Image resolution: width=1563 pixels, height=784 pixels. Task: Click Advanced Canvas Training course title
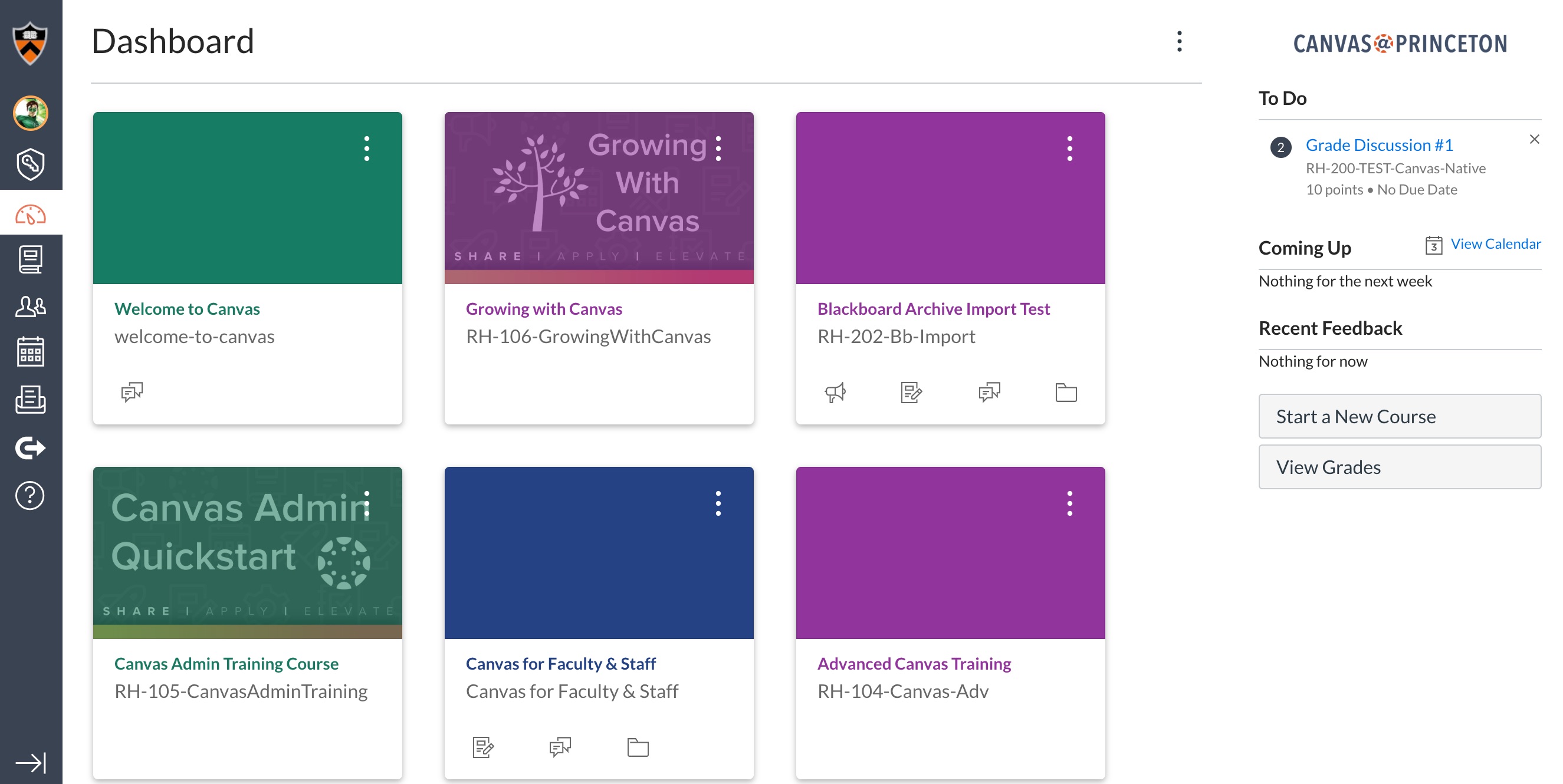(914, 663)
